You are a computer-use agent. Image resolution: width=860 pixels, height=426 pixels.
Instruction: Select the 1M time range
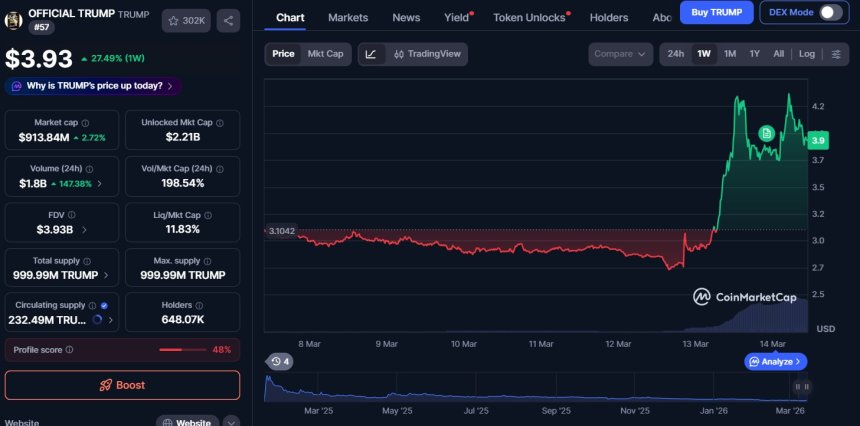pyautogui.click(x=730, y=54)
